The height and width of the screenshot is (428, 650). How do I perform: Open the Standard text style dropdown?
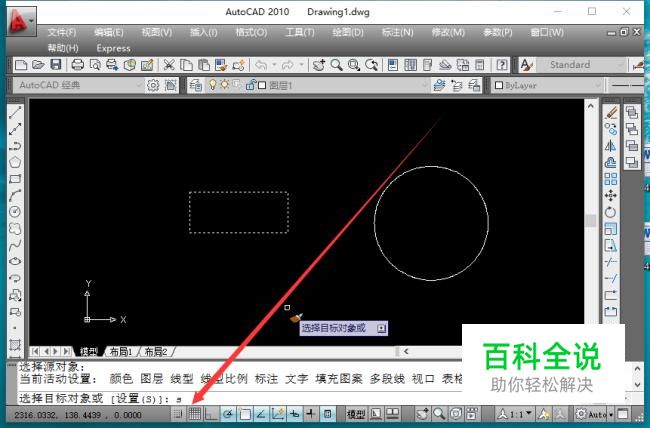[x=580, y=65]
